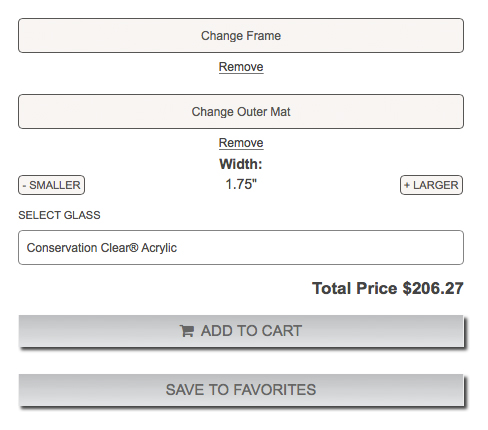Viewport: 488px width, 430px height.
Task: Click the ADD TO CART text label
Action: point(251,331)
